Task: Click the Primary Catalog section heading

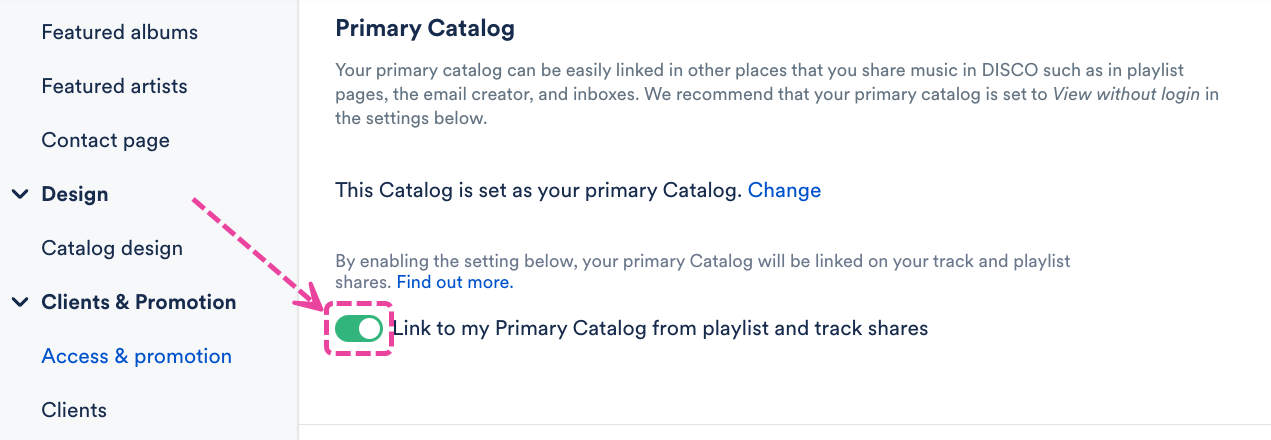Action: pyautogui.click(x=424, y=28)
